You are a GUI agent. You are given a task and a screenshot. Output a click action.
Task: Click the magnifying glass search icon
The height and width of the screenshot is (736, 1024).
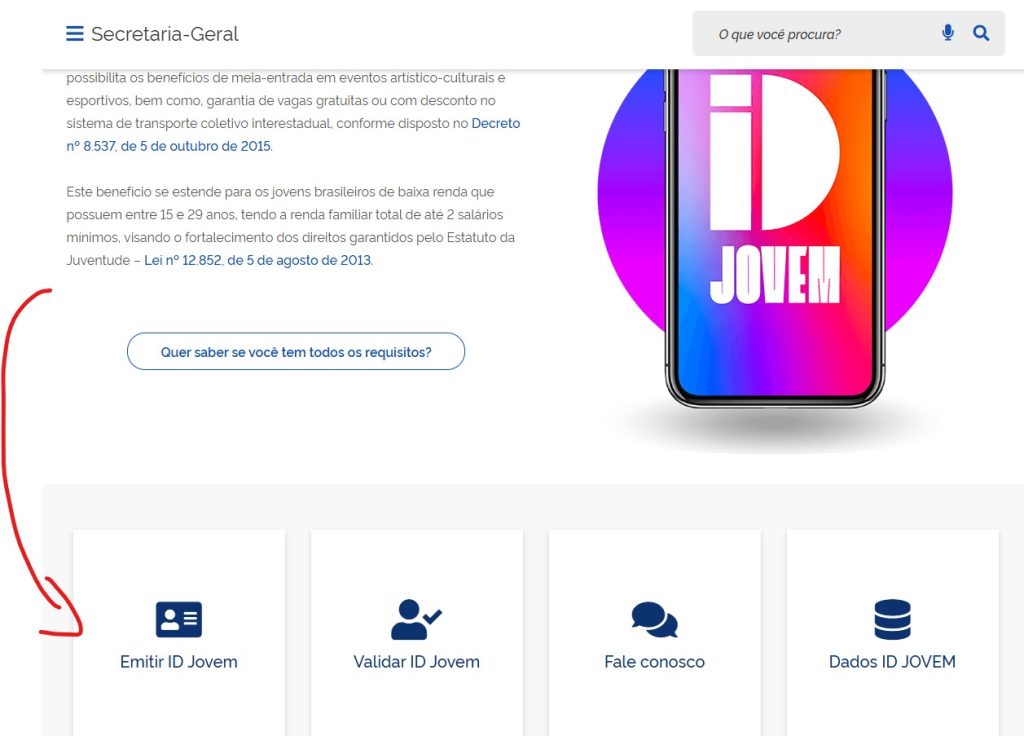pyautogui.click(x=981, y=33)
